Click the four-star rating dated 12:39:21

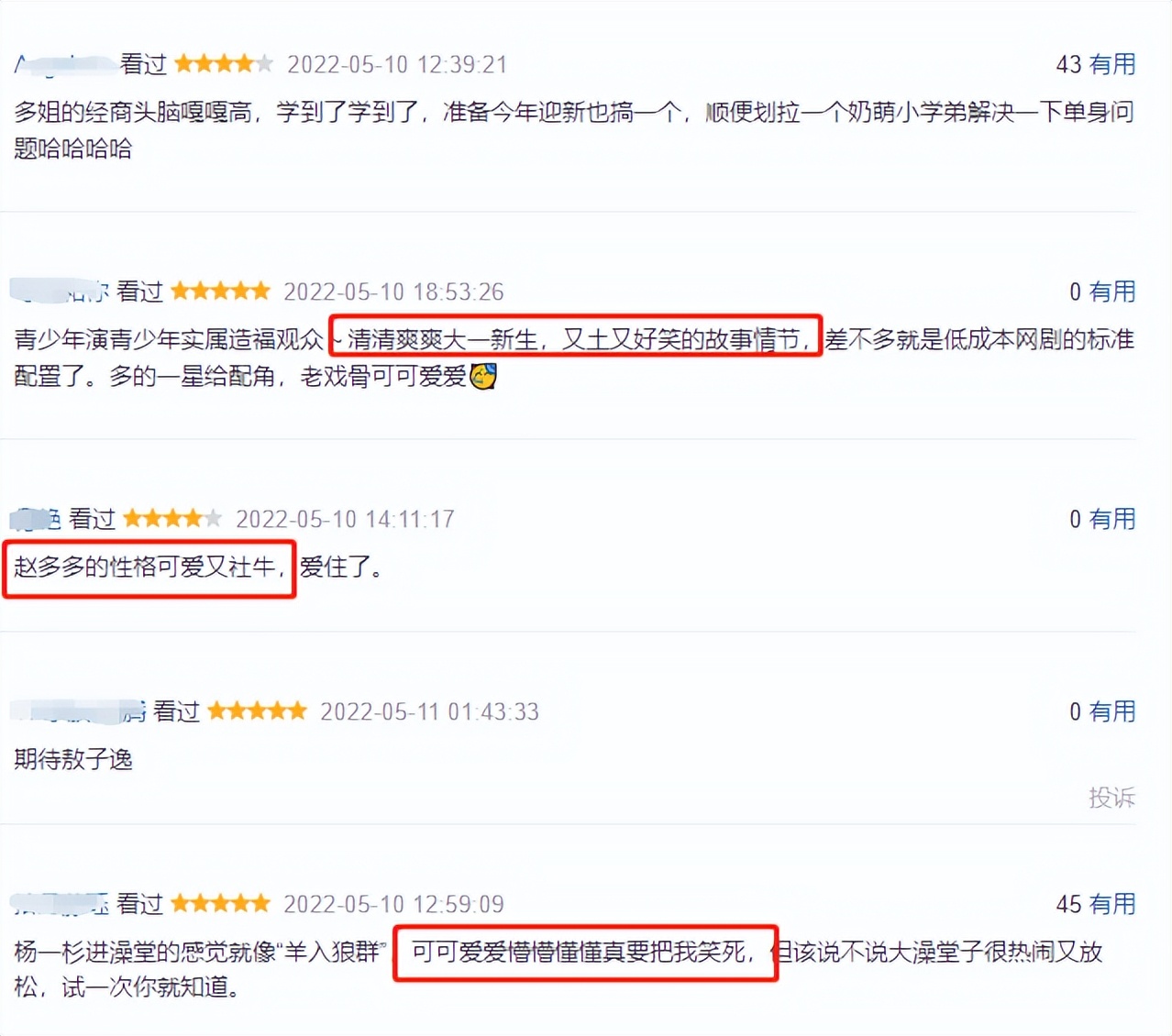[x=224, y=64]
